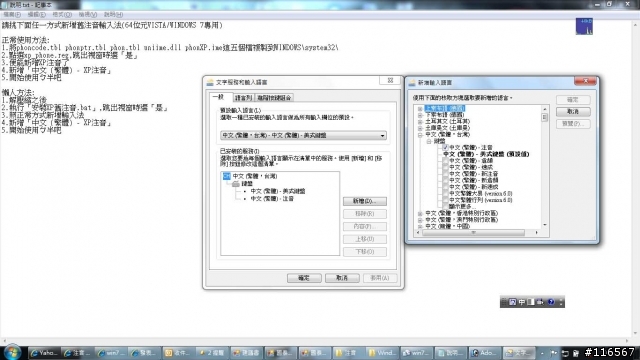
Task: Open the Yahoo Internet Explorer taskbar button
Action: (x=45, y=353)
